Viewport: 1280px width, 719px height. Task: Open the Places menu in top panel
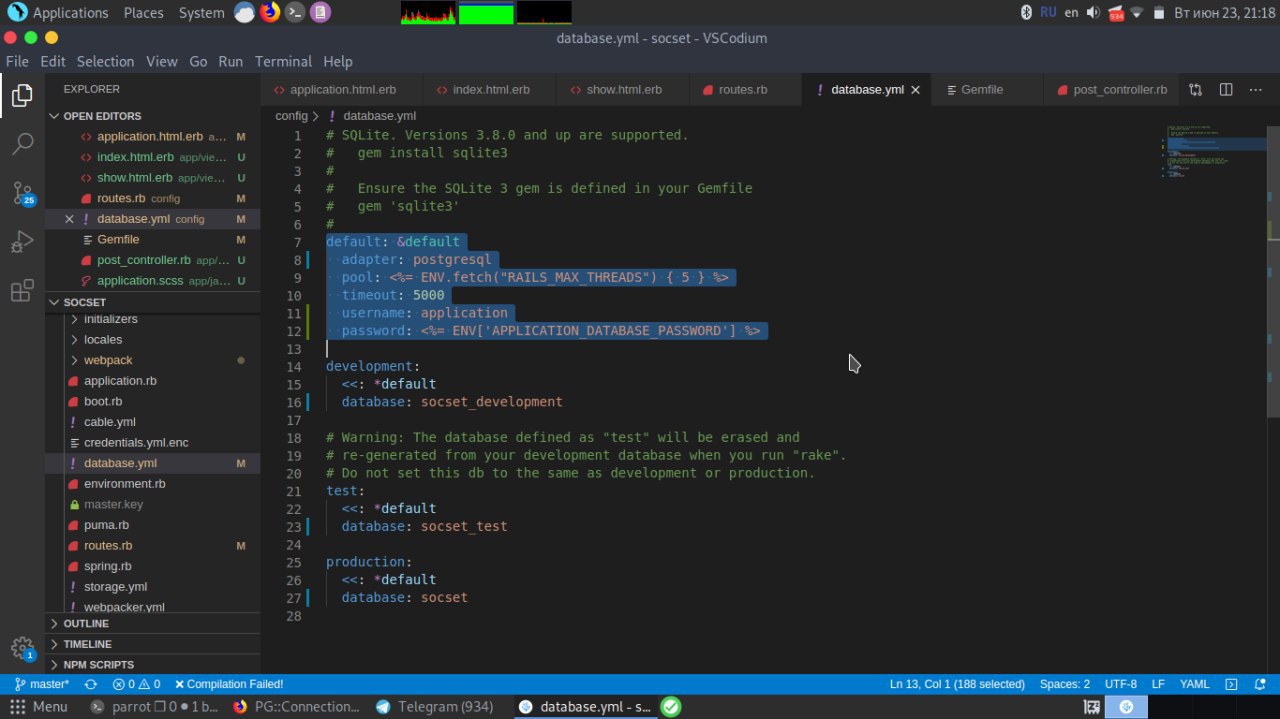tap(143, 12)
